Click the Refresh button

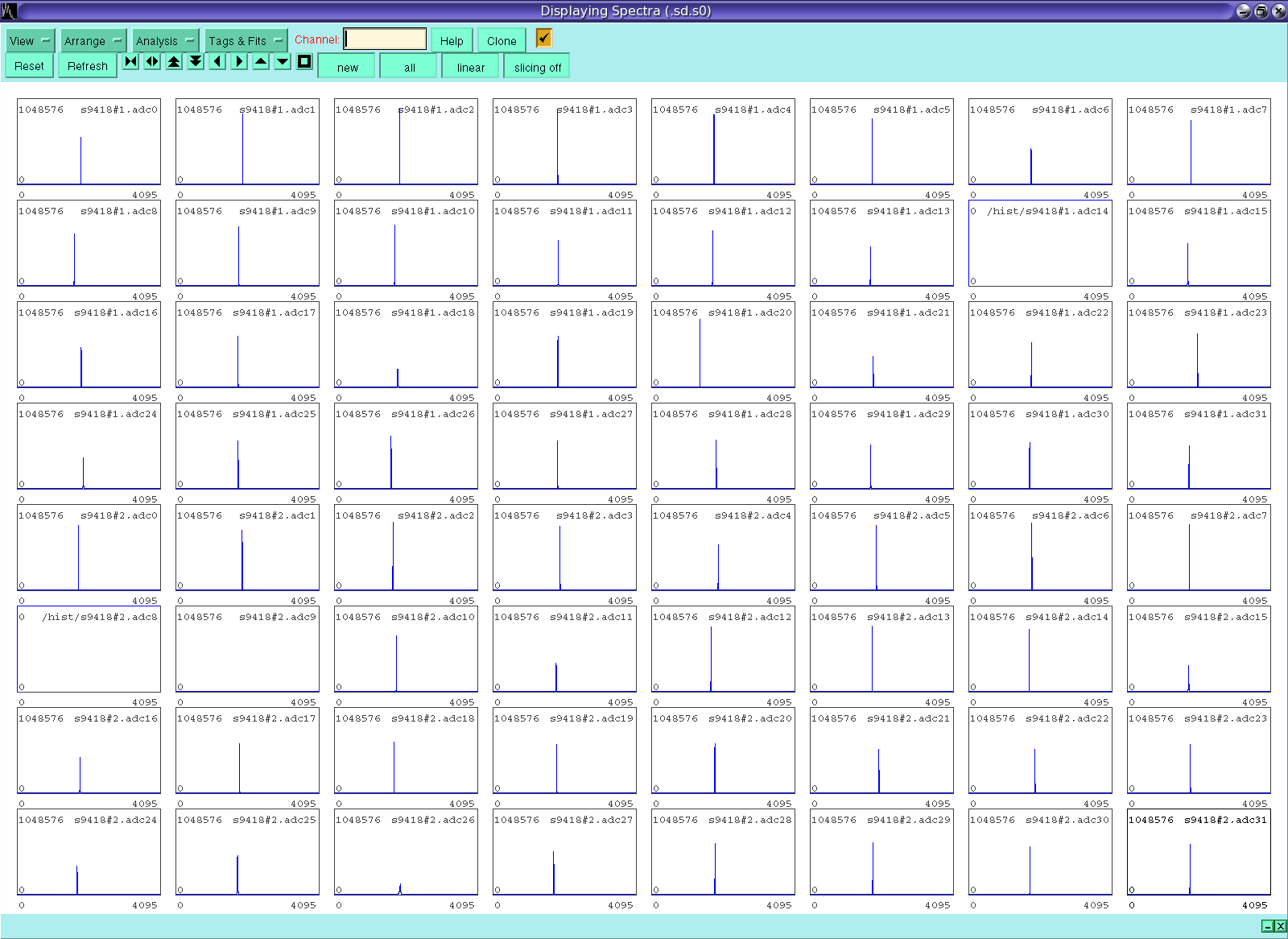88,66
